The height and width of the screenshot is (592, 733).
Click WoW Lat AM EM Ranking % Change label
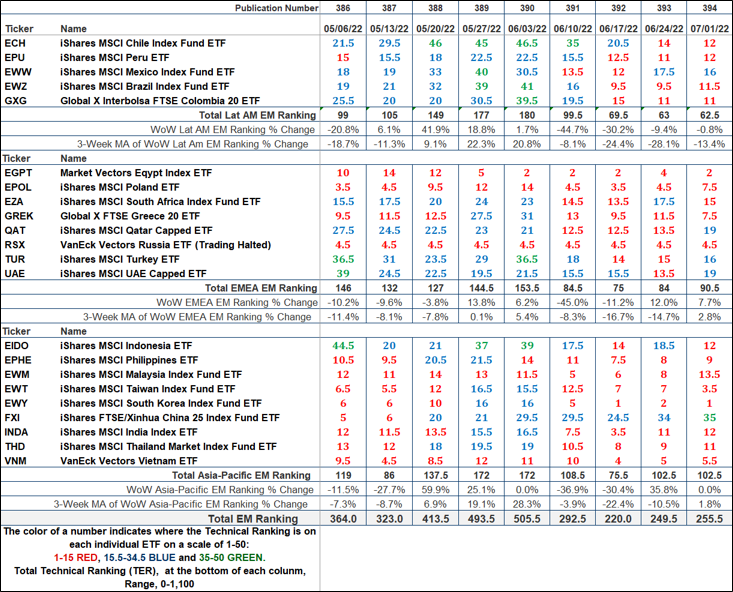233,130
